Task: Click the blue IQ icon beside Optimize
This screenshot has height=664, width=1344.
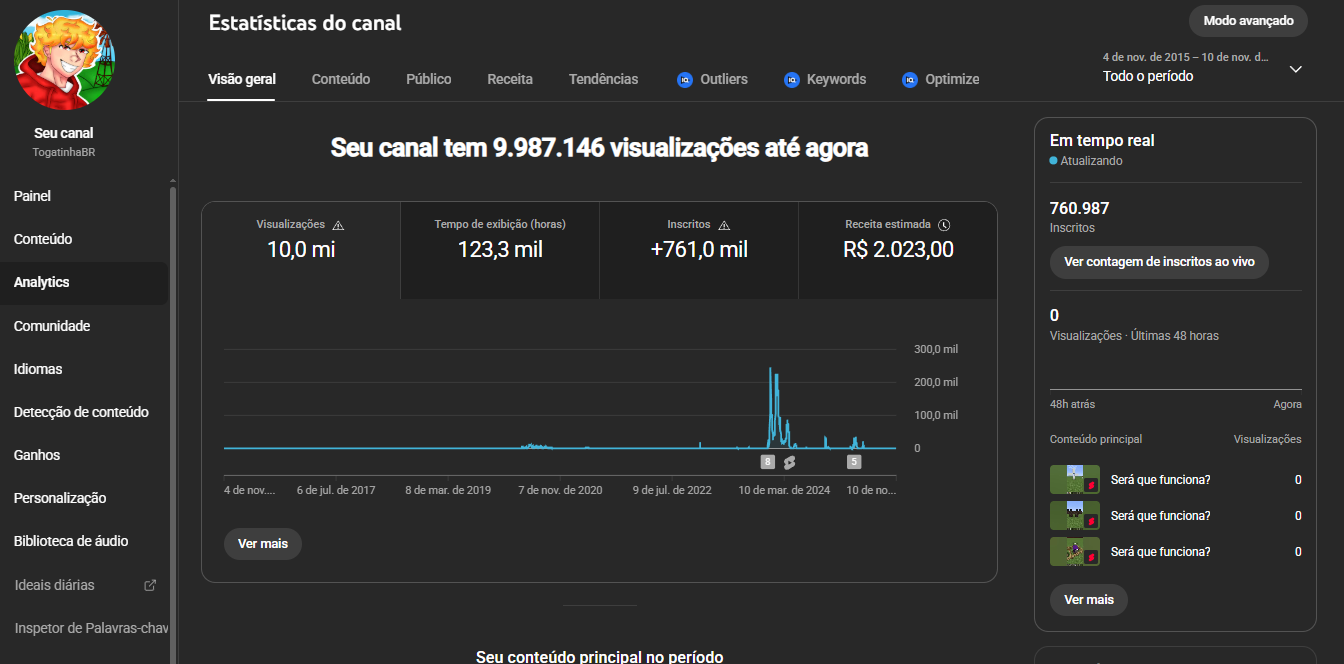Action: click(x=910, y=80)
